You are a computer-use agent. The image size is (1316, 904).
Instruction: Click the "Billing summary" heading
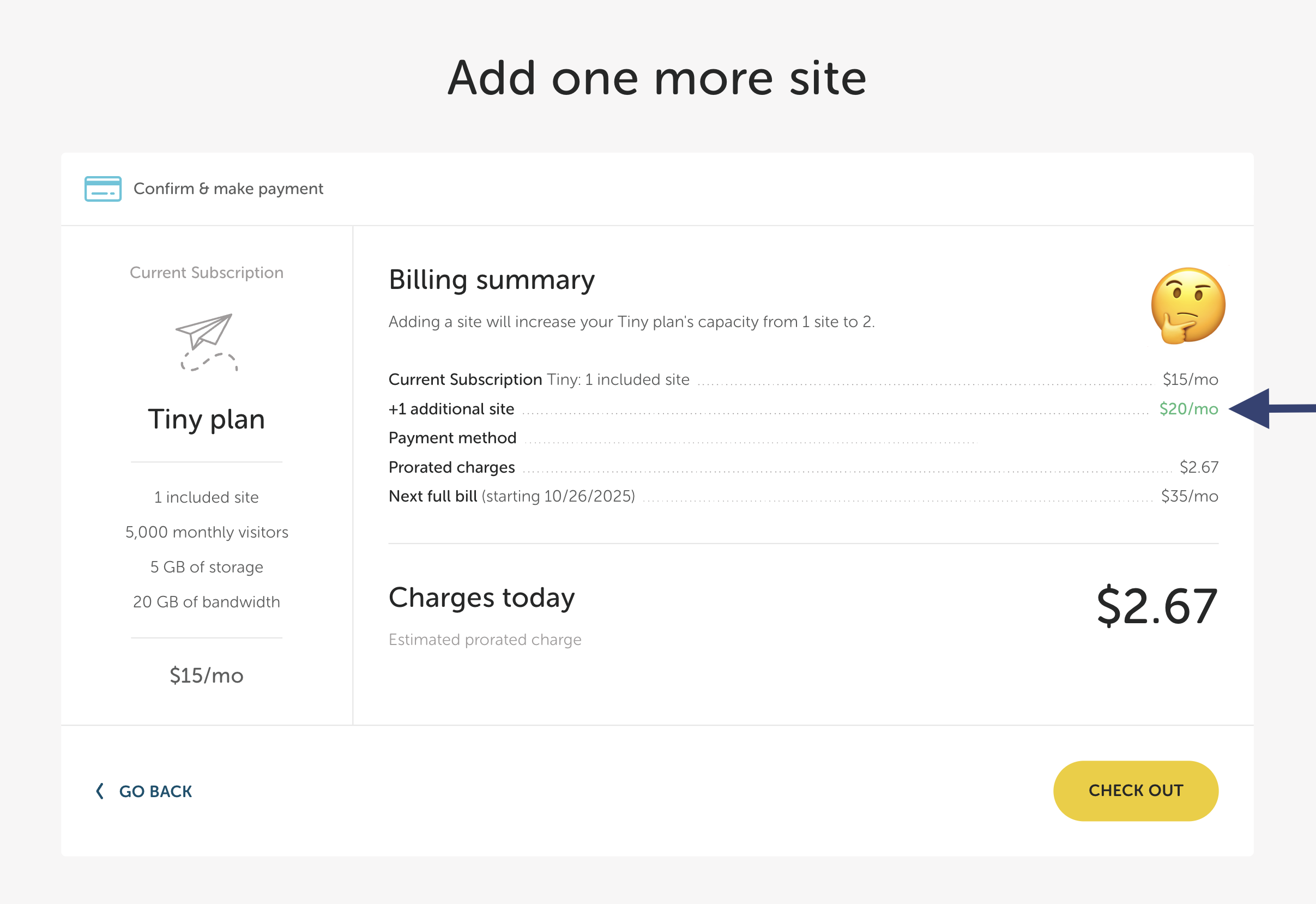point(492,280)
